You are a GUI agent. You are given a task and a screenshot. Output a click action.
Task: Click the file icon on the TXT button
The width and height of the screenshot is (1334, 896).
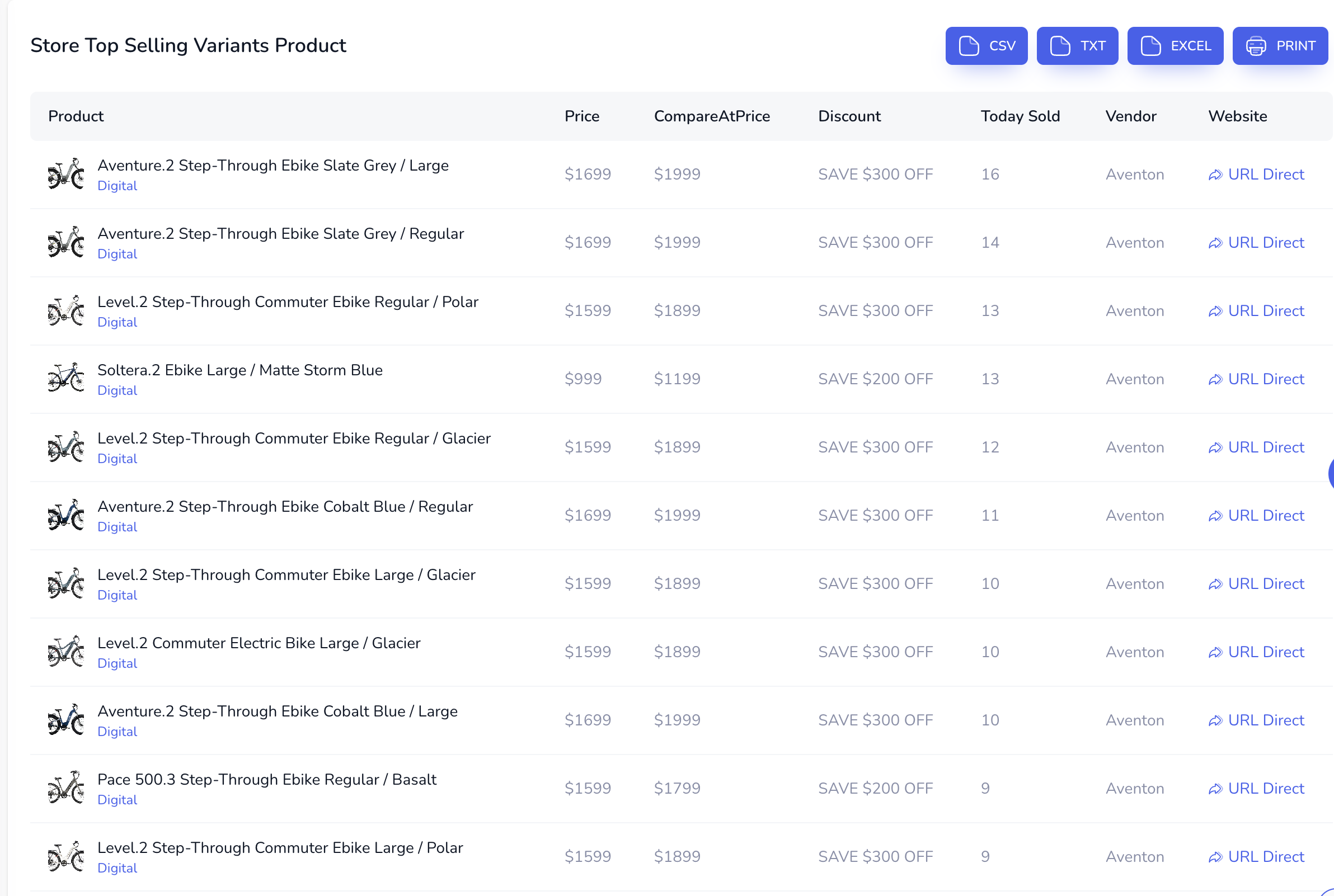click(x=1059, y=45)
